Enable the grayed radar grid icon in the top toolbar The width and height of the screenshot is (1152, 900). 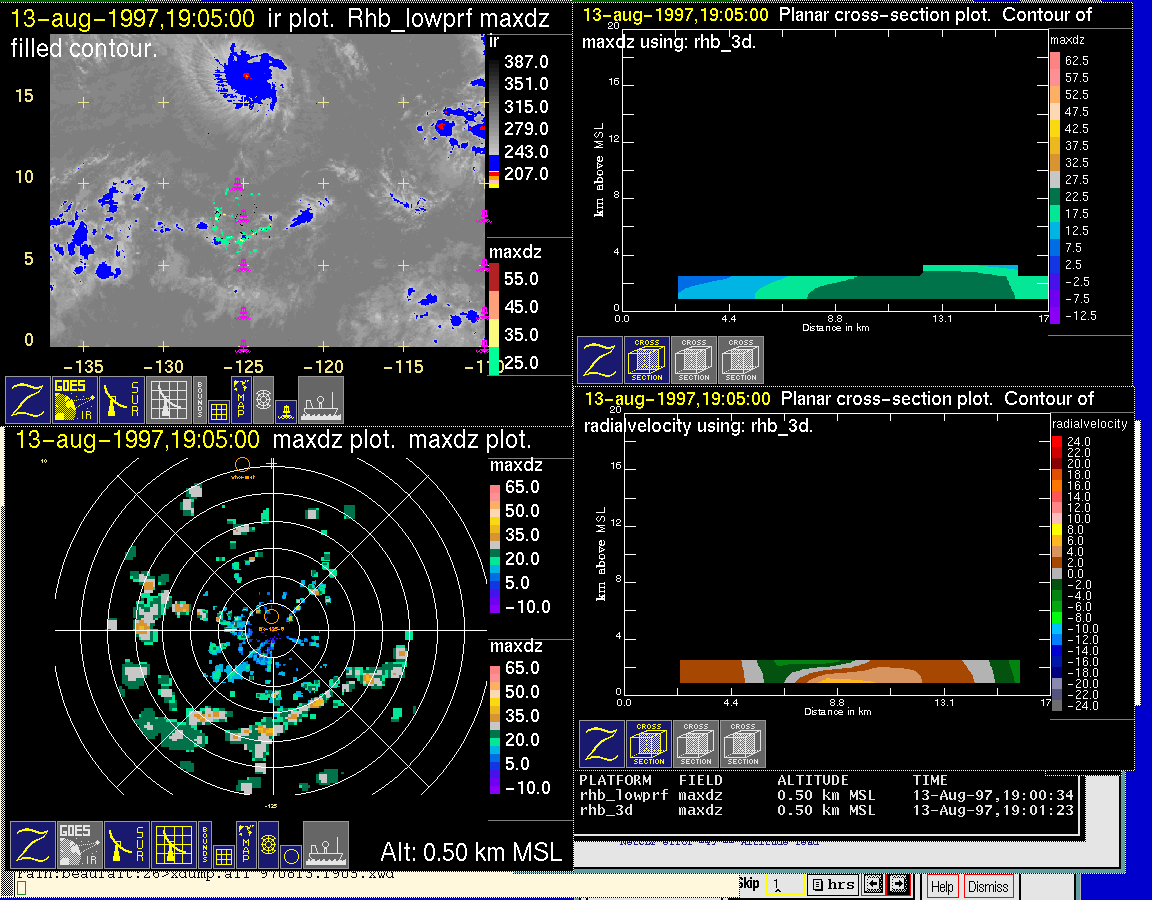[167, 399]
